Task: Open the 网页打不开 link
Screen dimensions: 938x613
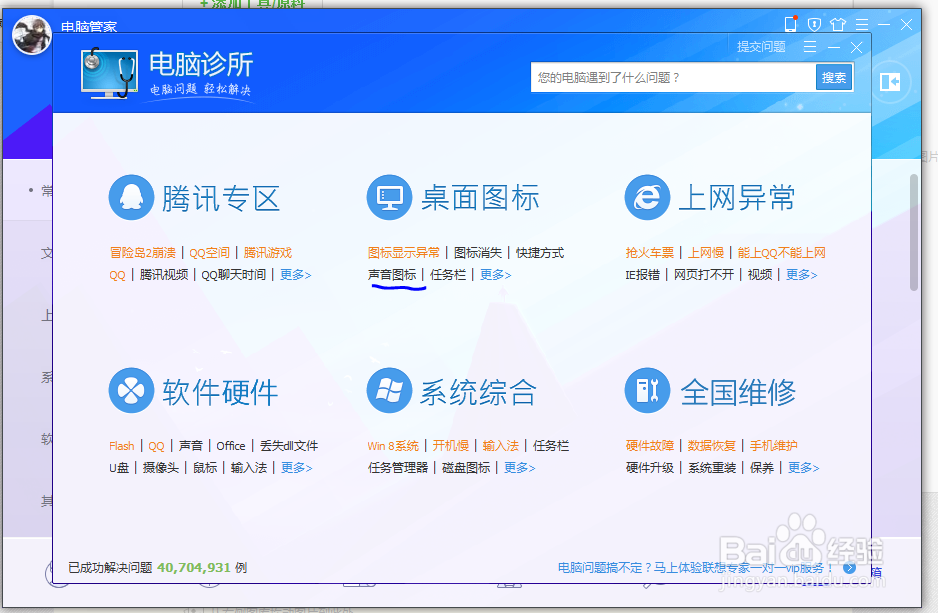Action: pos(704,275)
